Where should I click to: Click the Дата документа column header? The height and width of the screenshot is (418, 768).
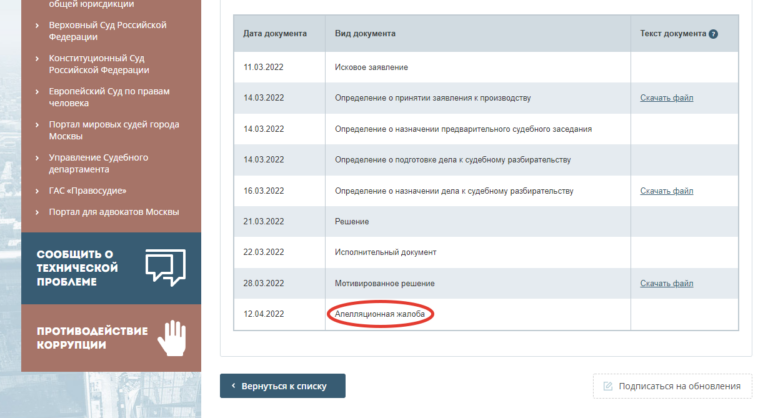[275, 34]
